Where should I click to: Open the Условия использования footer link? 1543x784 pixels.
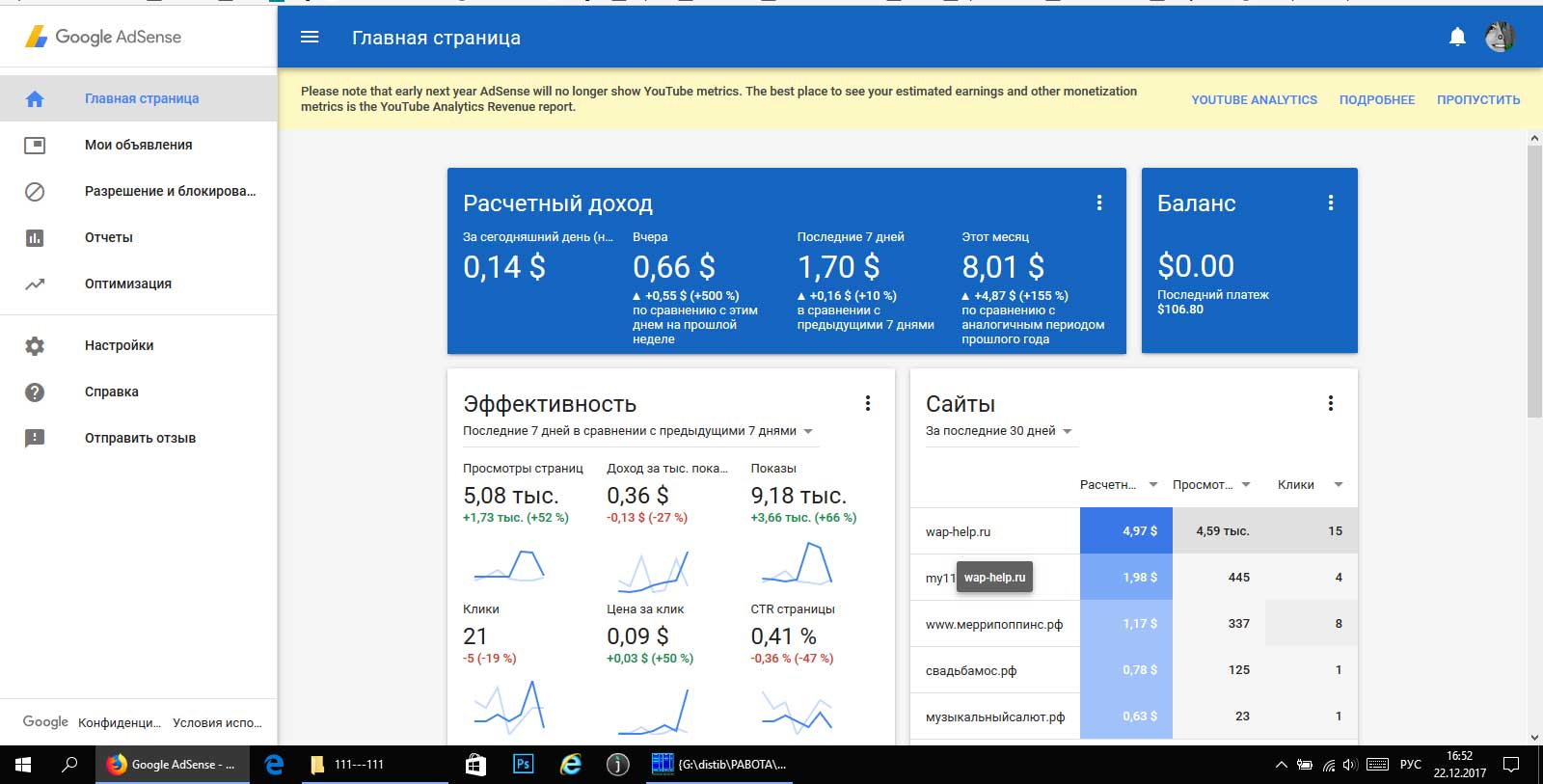(x=217, y=722)
